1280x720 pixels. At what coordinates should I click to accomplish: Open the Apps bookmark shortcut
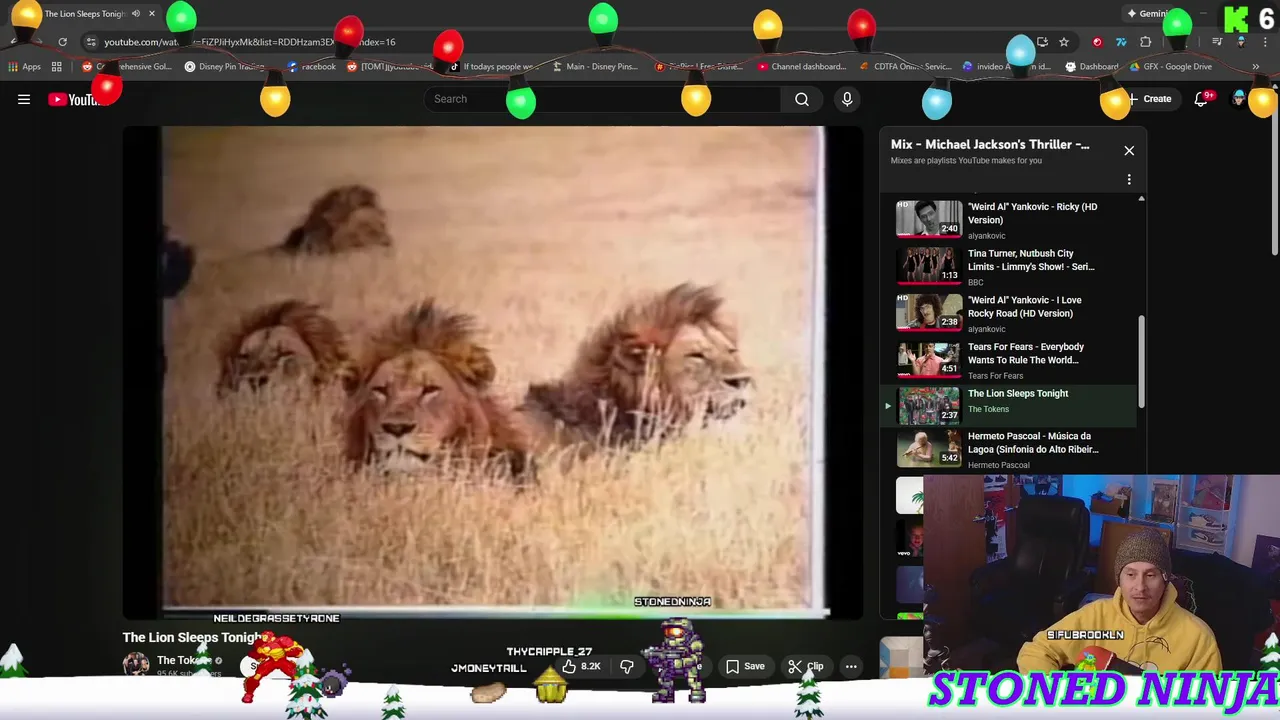(24, 67)
